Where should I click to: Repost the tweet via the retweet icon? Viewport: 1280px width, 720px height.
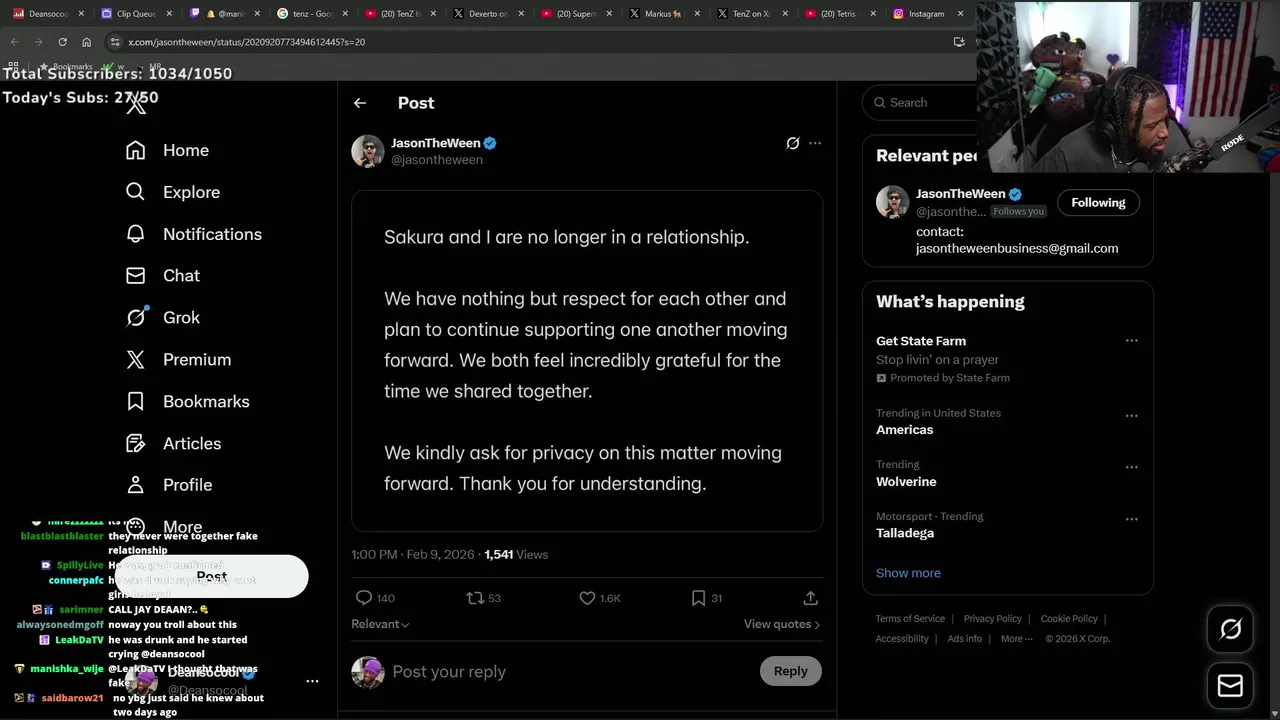tap(475, 598)
